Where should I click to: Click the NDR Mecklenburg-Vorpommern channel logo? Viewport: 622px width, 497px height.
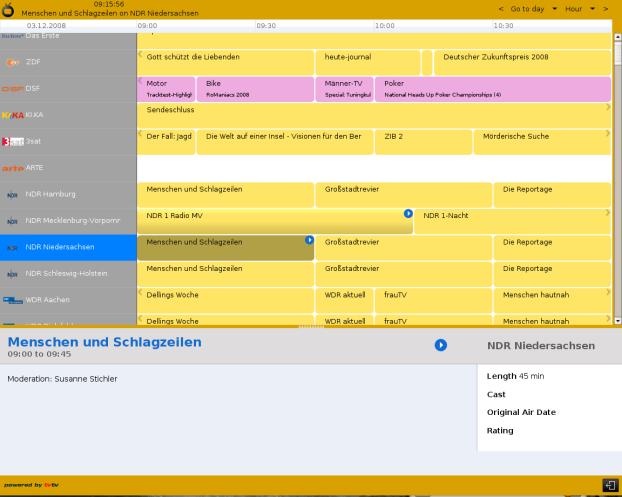12,221
